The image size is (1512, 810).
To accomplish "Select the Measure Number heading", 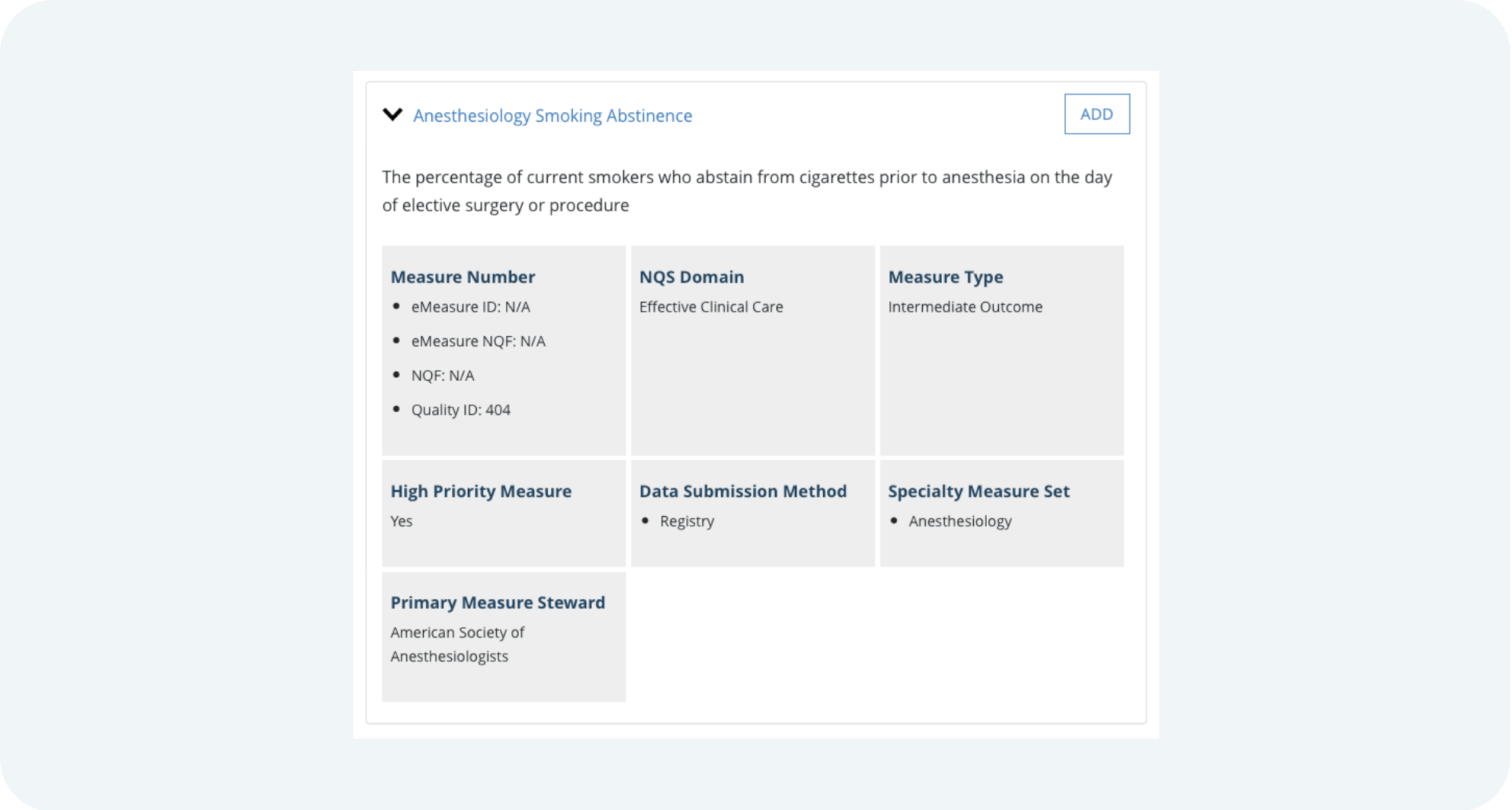I will [x=463, y=277].
